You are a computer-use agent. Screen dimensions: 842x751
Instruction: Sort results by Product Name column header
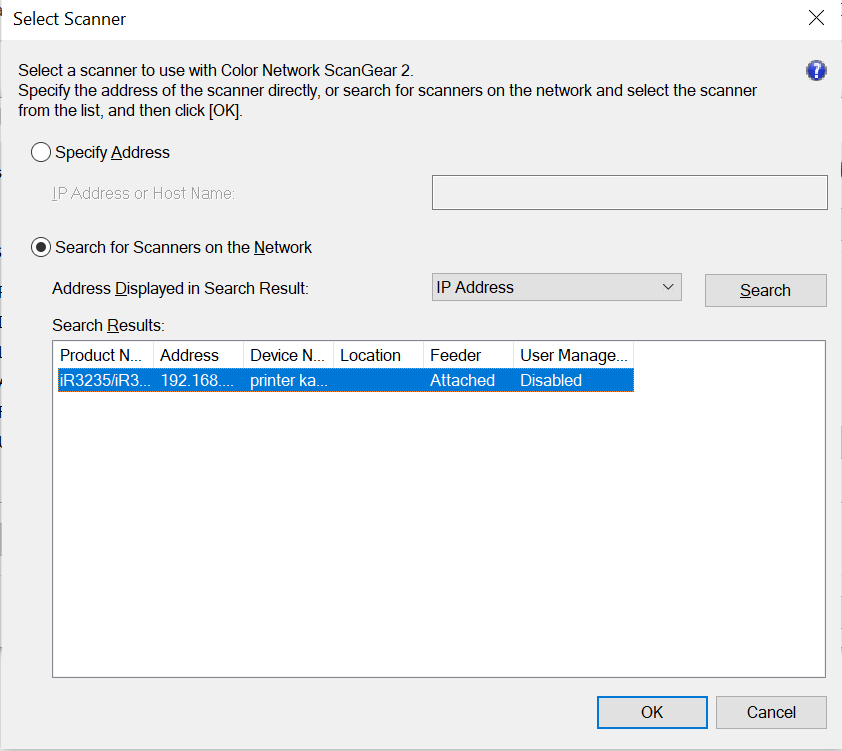105,355
